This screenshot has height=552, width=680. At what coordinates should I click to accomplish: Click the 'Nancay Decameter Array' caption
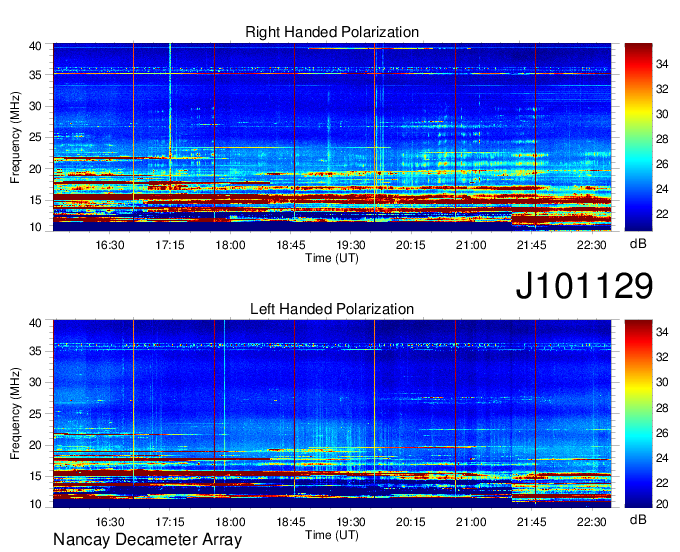(x=147, y=540)
